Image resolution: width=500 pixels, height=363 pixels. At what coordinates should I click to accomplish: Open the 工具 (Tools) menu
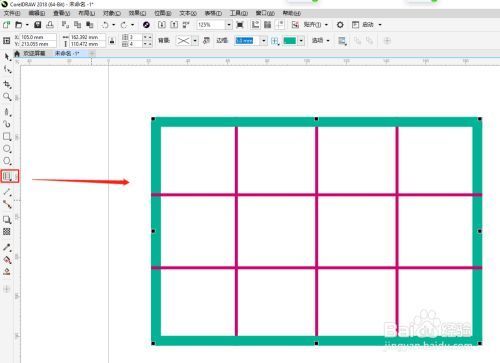pyautogui.click(x=239, y=13)
